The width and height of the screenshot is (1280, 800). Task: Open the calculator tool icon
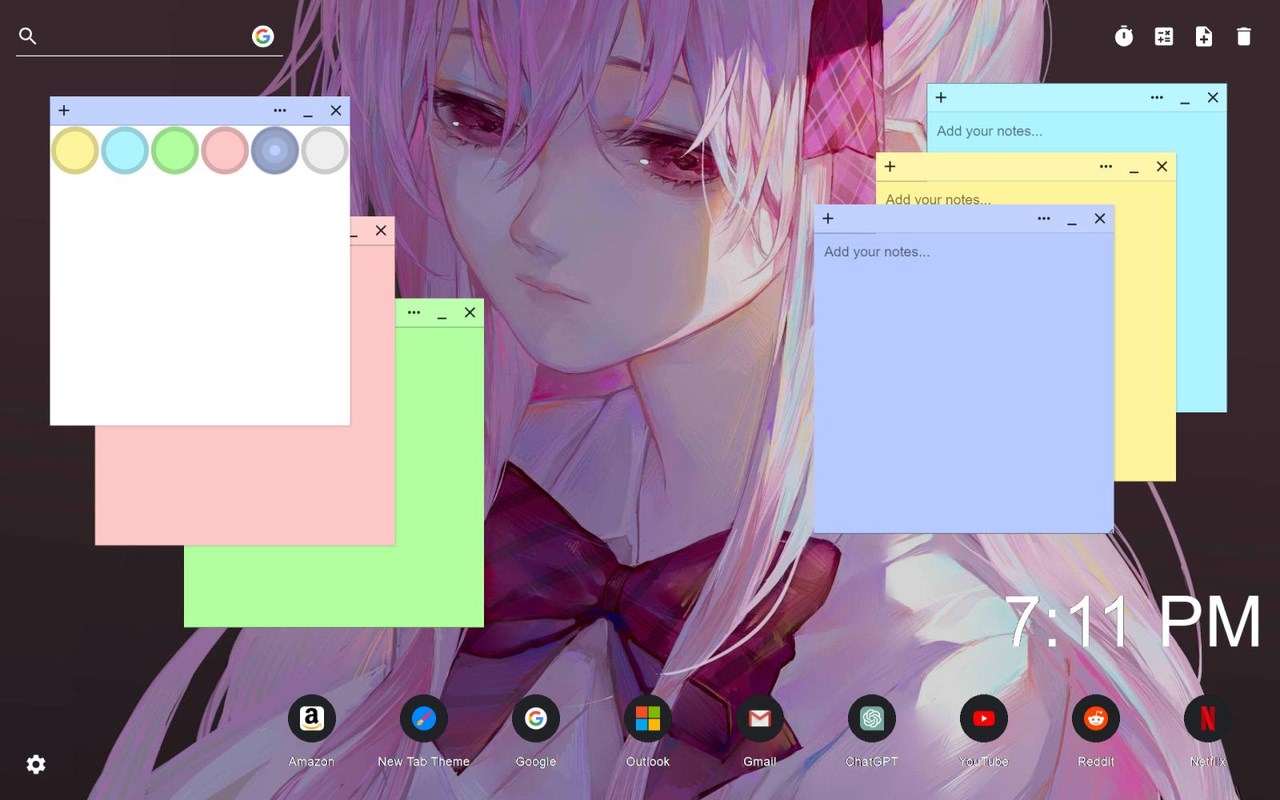tap(1164, 37)
